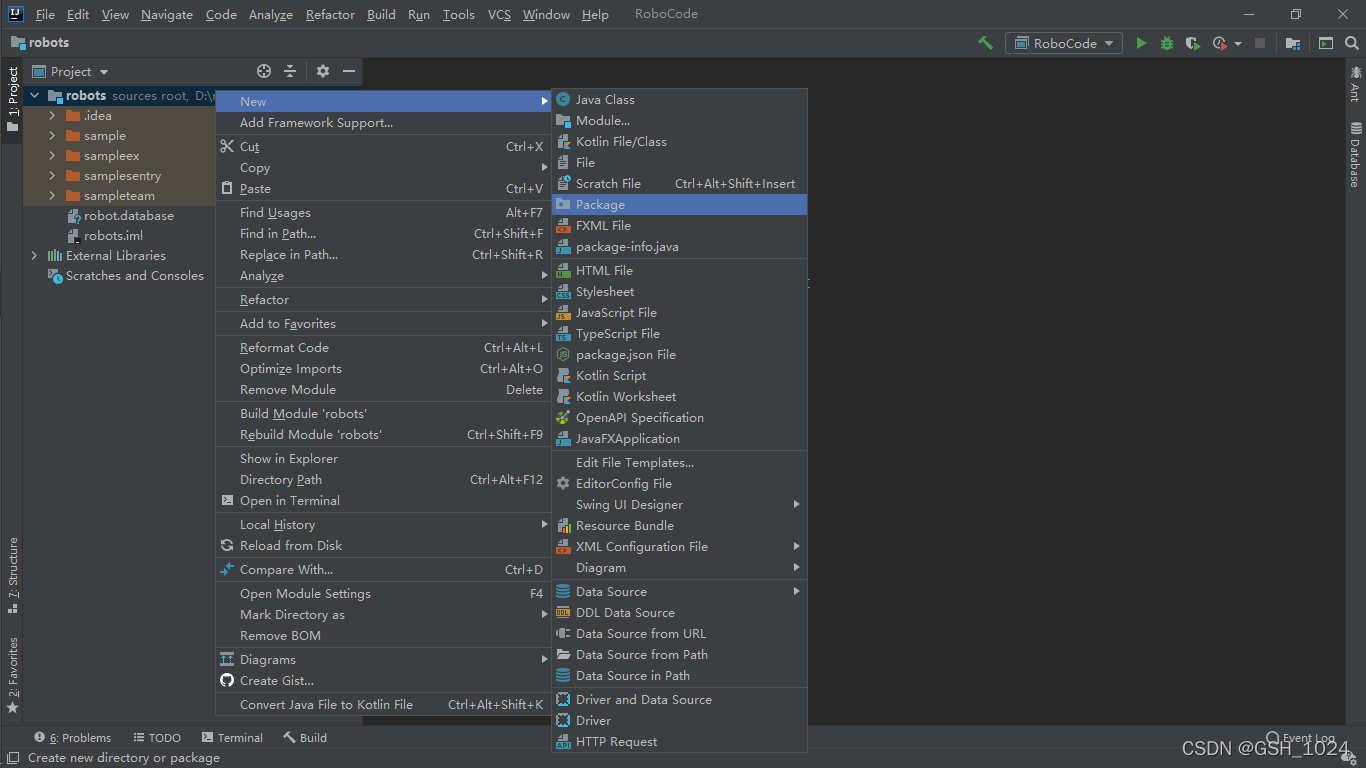Start debugging with the bug icon
Screen dimensions: 1366x768
tap(1167, 43)
